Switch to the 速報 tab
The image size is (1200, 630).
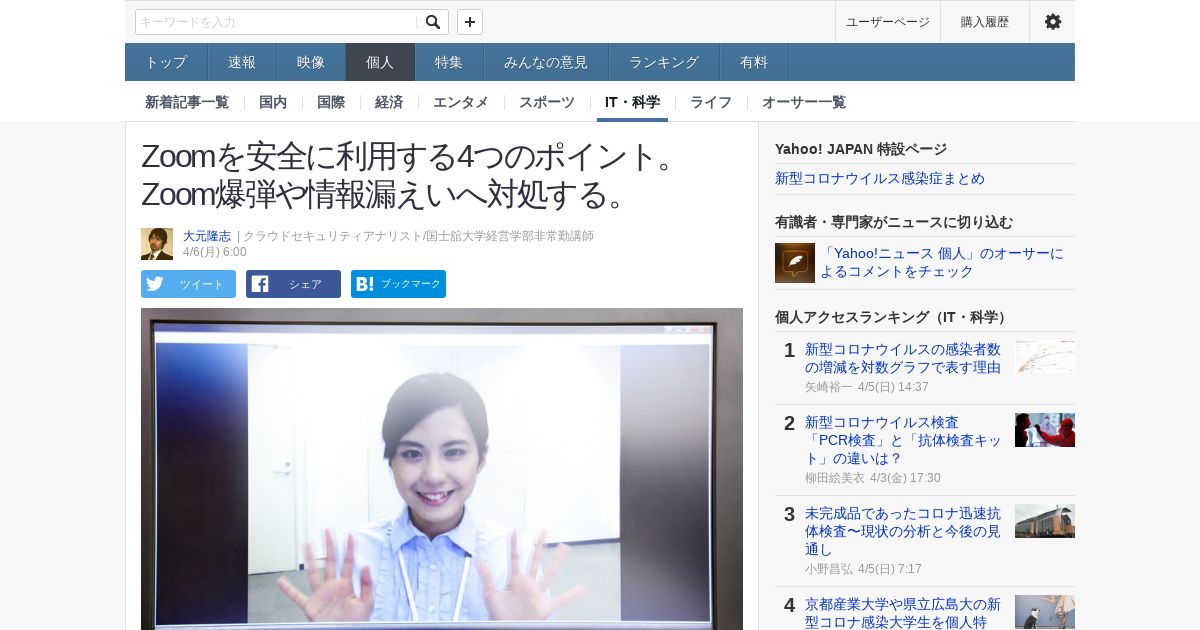click(x=242, y=62)
